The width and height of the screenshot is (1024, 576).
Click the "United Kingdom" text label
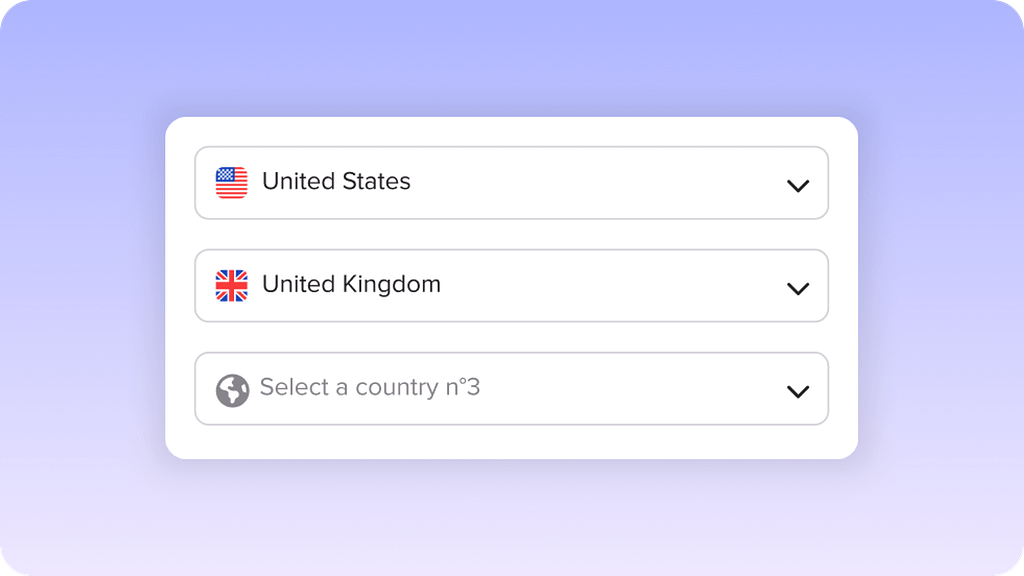click(x=351, y=285)
